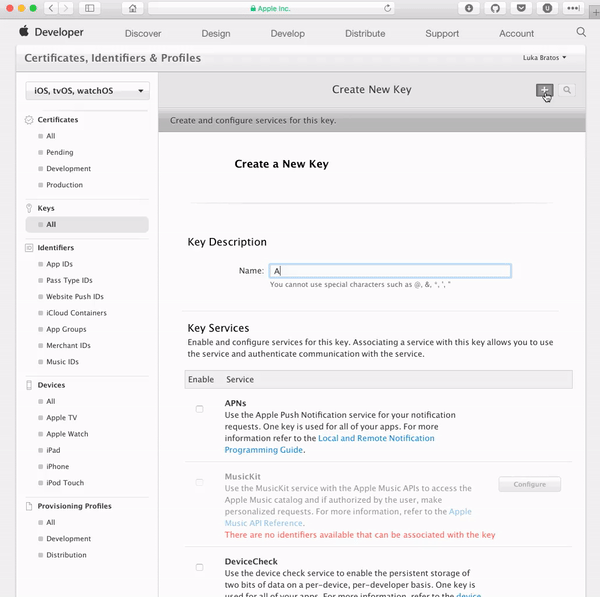Click the Developer title text
Screen dimensions: 600x597
(59, 32)
